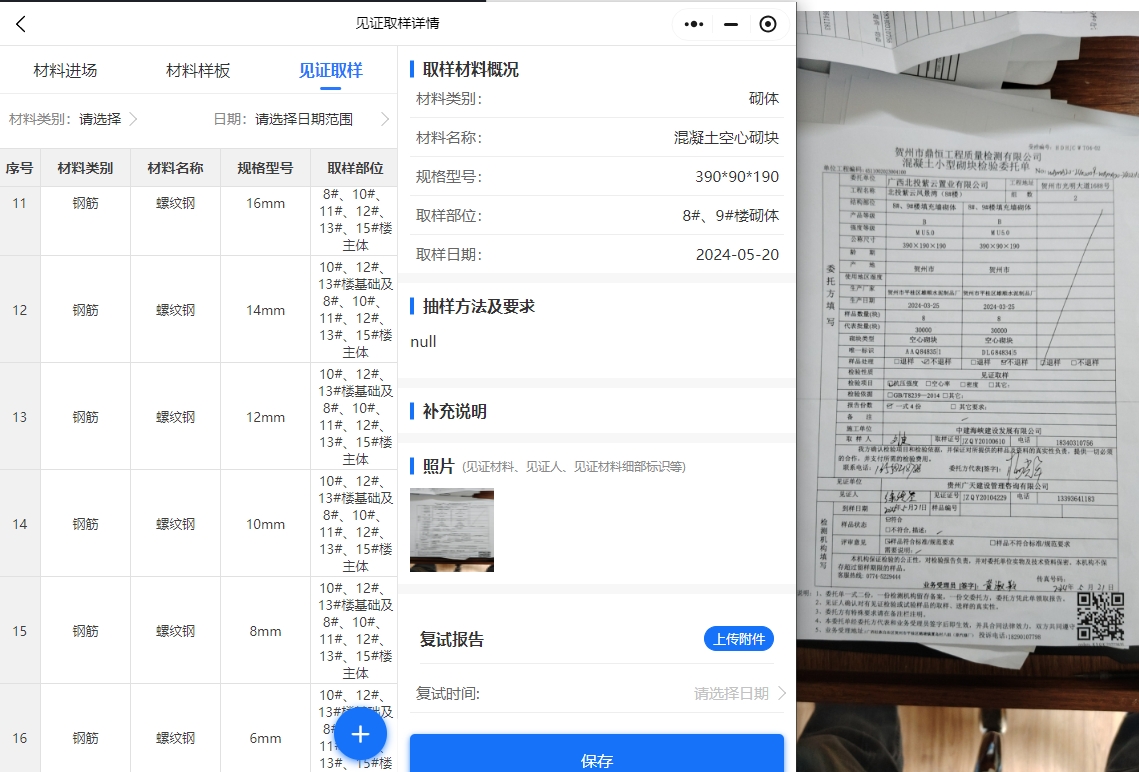Click the 12mm specification cell
Image resolution: width=1139 pixels, height=772 pixels.
coord(265,417)
